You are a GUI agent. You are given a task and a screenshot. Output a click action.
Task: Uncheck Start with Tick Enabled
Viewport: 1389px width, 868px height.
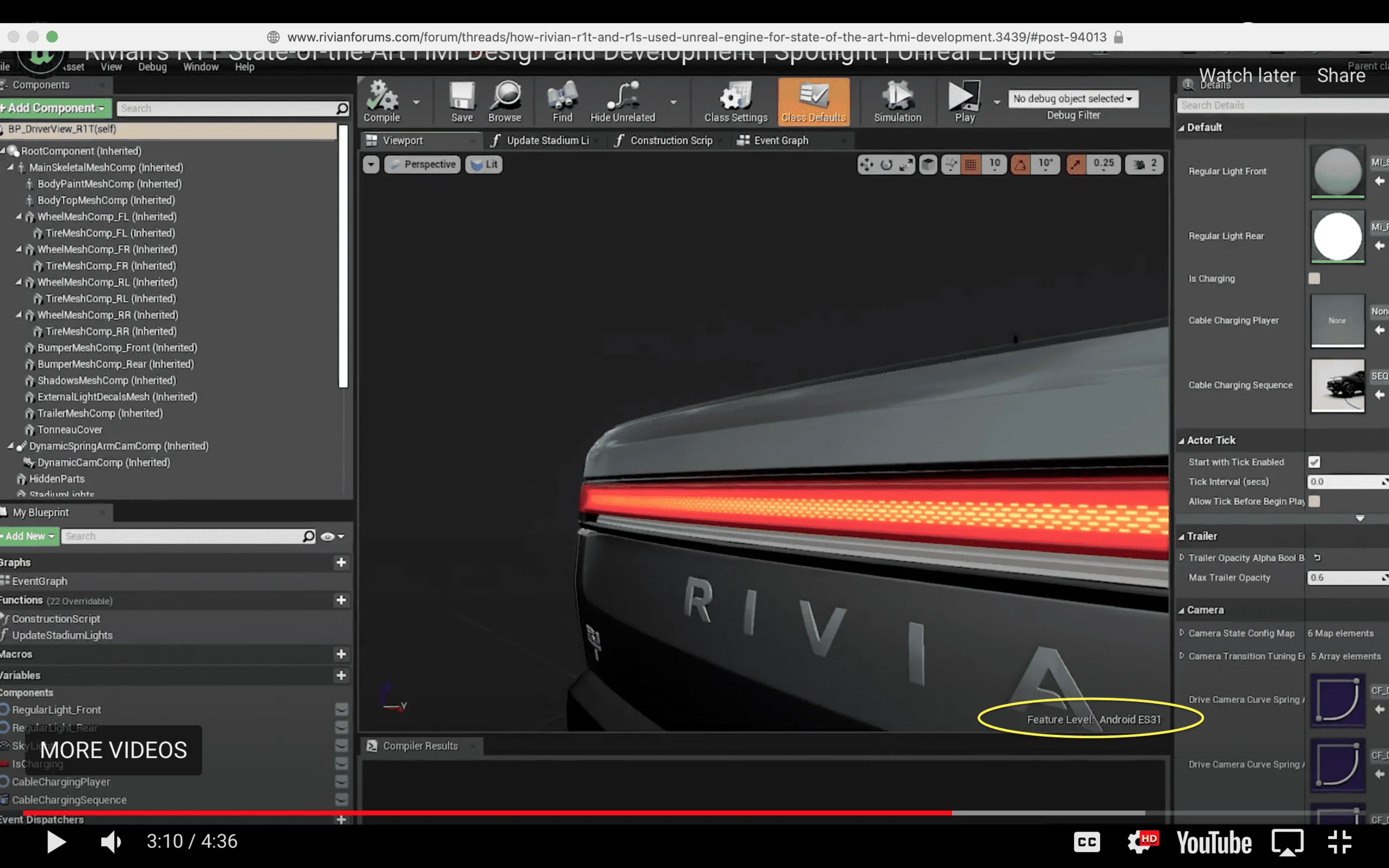(1314, 462)
